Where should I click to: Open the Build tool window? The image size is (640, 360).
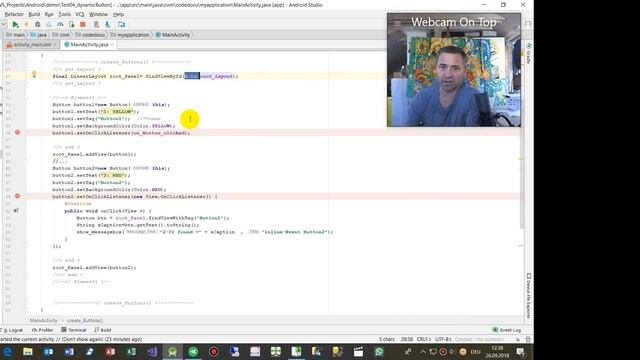click(x=103, y=330)
